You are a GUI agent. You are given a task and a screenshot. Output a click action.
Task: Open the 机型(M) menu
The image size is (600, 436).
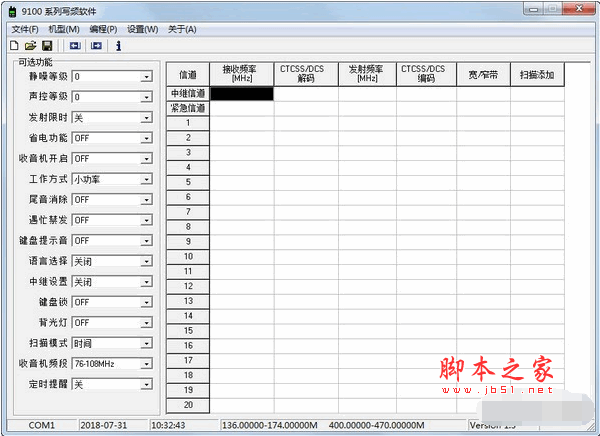[64, 29]
